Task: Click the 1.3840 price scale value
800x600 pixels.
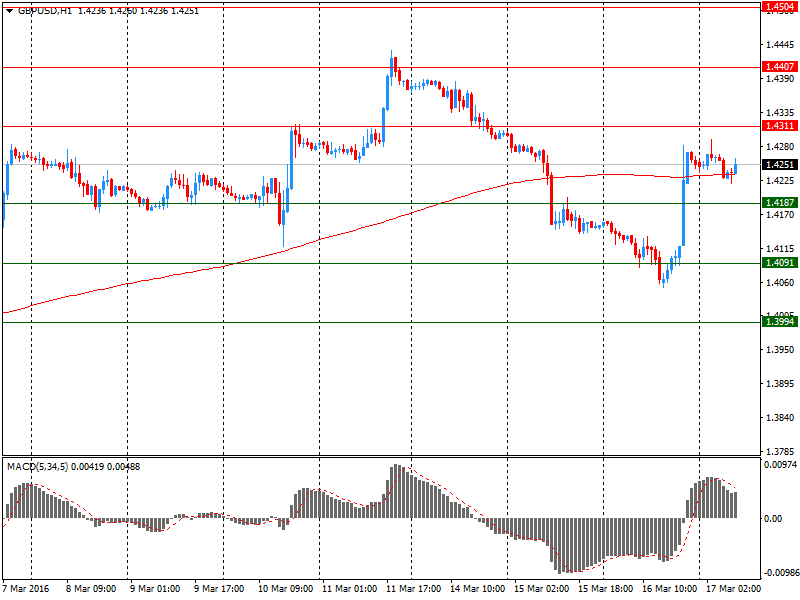Action: click(781, 417)
